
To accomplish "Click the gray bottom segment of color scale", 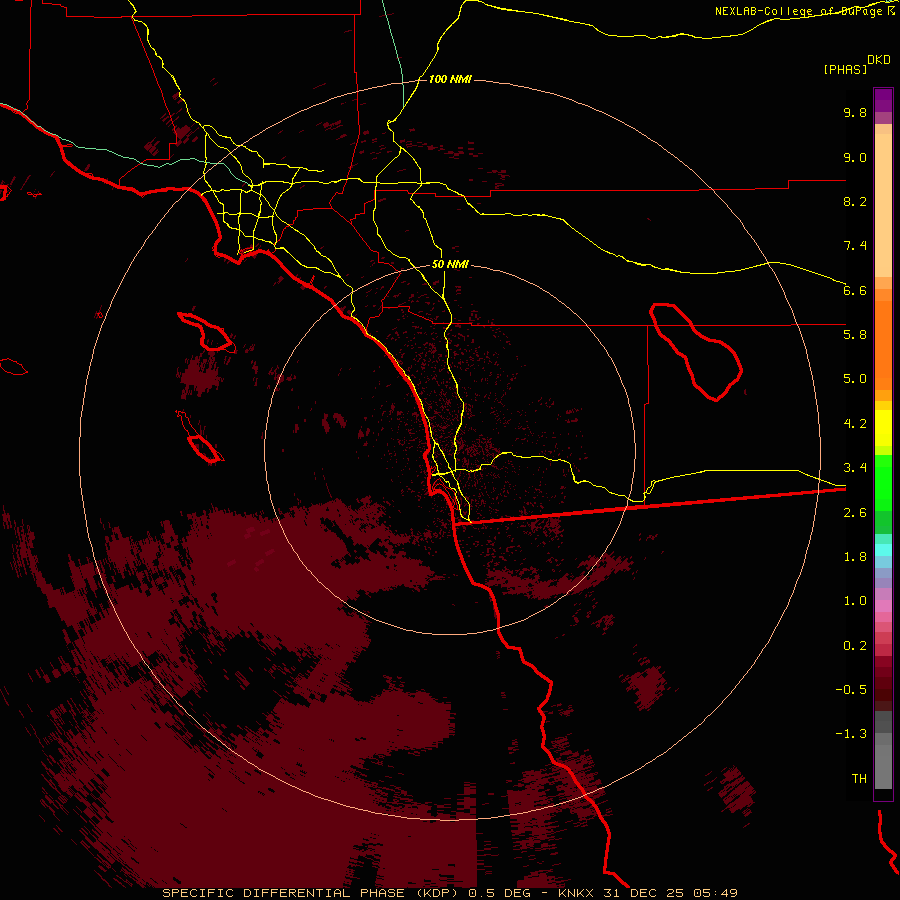I will coord(883,761).
